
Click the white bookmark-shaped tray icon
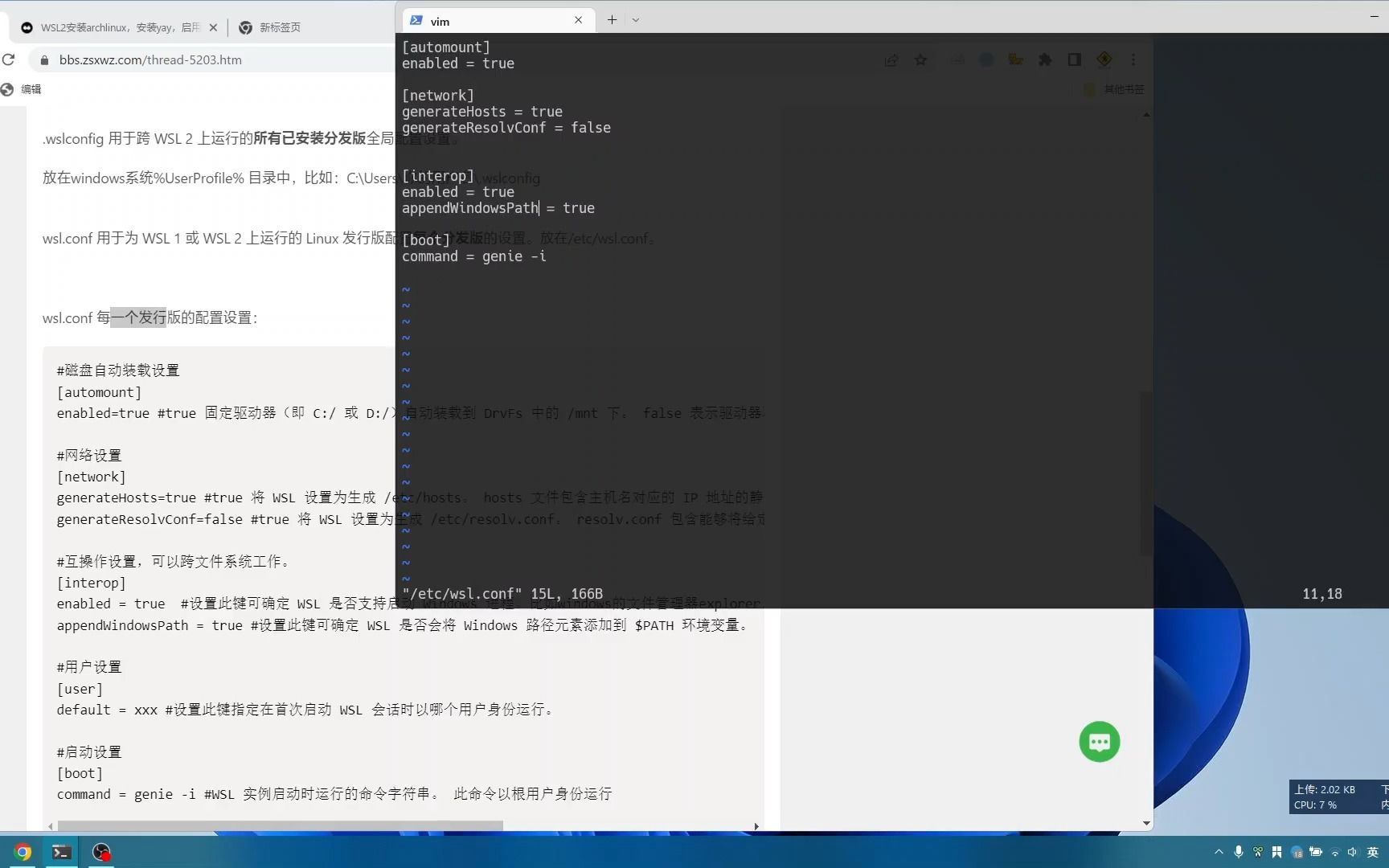(1277, 852)
